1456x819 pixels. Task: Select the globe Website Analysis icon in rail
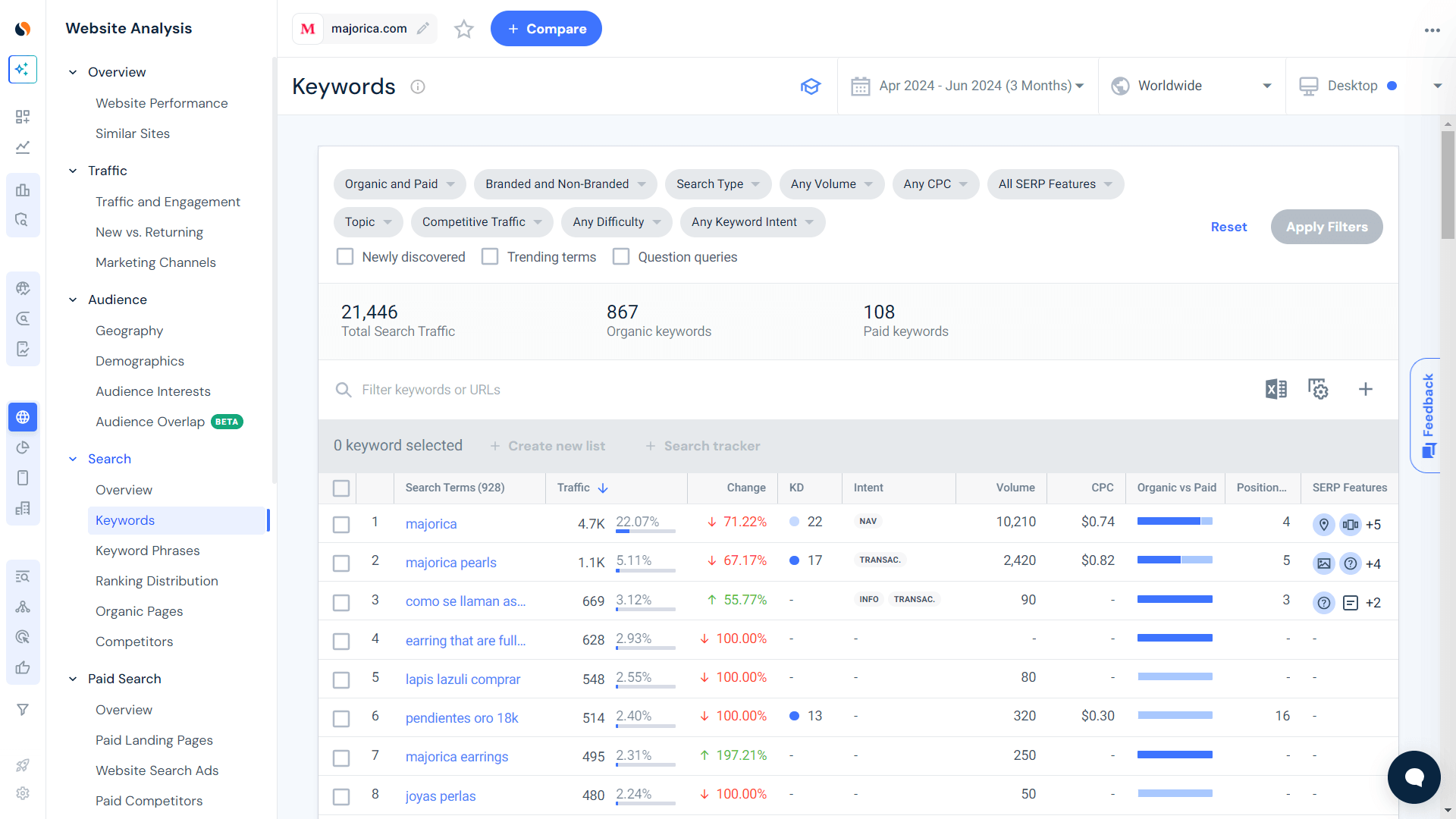pyautogui.click(x=23, y=417)
